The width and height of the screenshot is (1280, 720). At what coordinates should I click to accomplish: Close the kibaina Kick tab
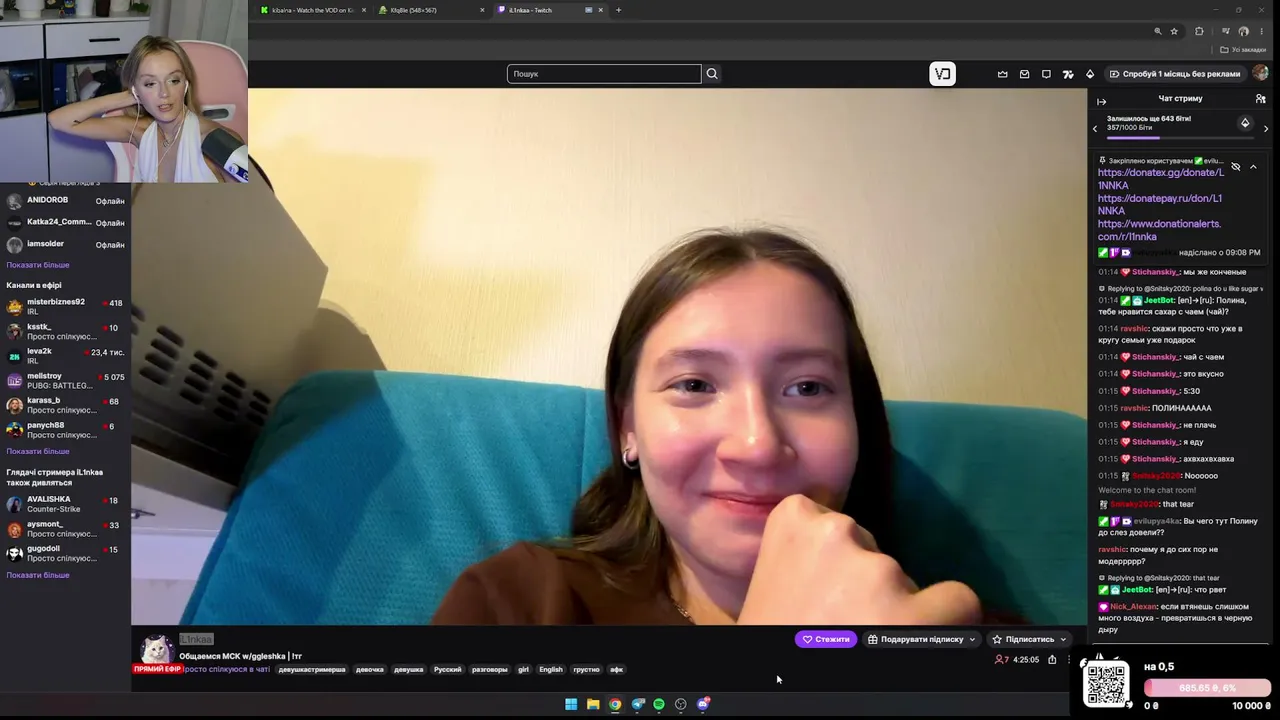point(364,10)
